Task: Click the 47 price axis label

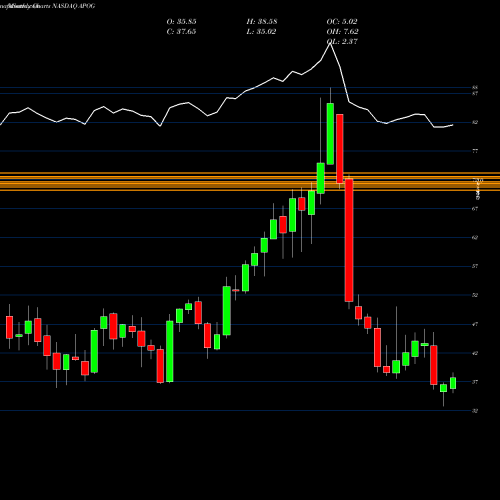Action: [475, 324]
